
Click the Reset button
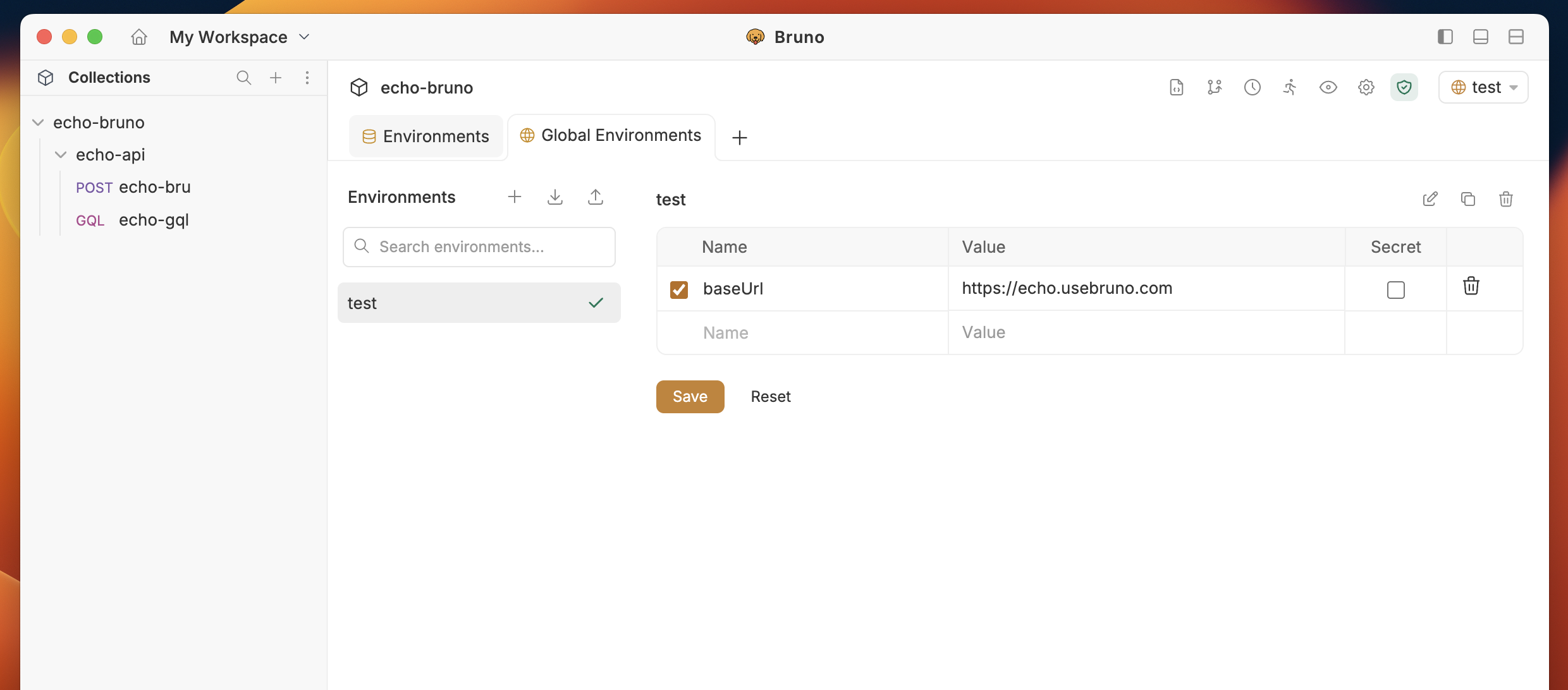(770, 396)
